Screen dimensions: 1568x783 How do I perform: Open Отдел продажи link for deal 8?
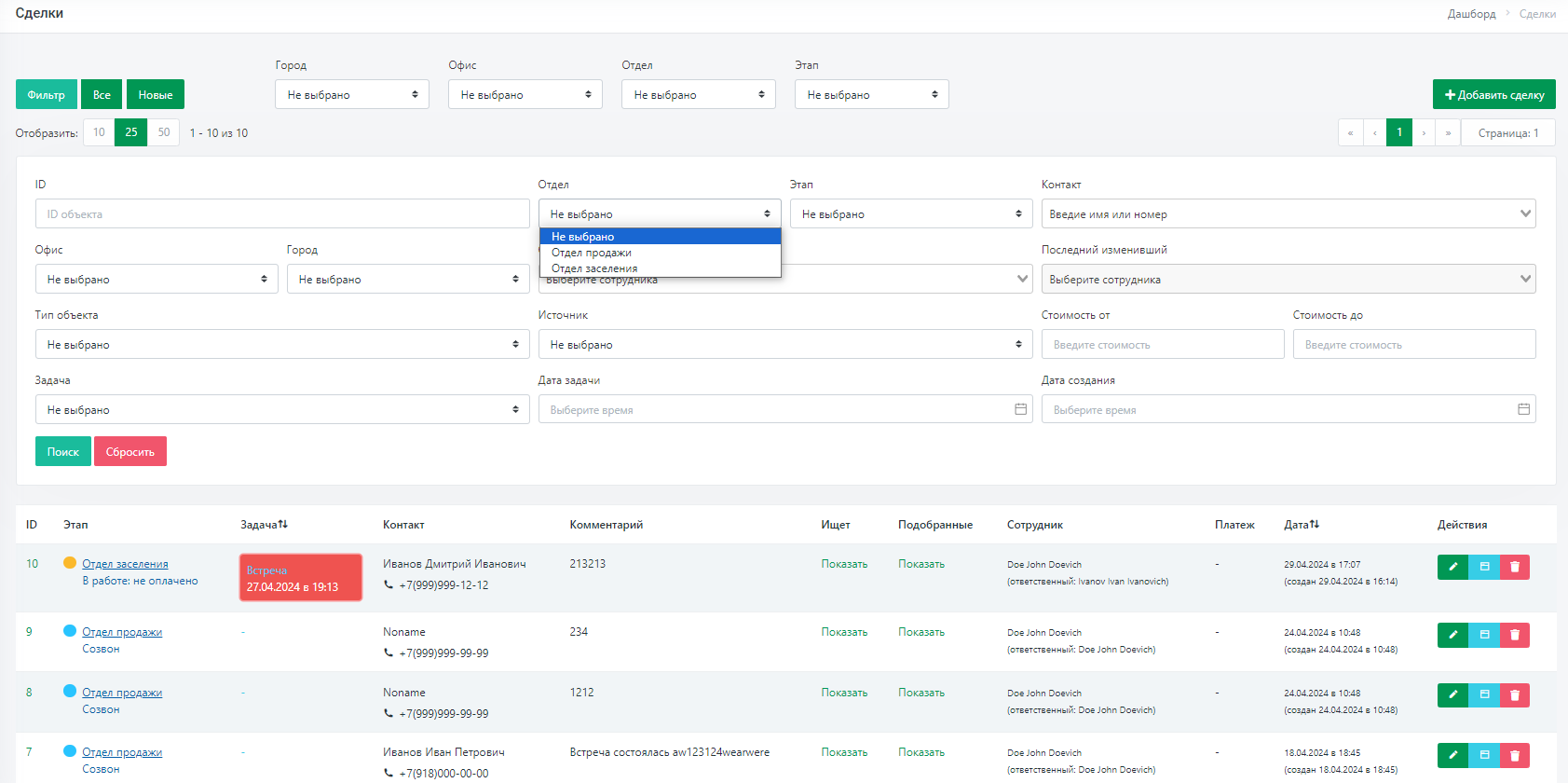click(122, 693)
